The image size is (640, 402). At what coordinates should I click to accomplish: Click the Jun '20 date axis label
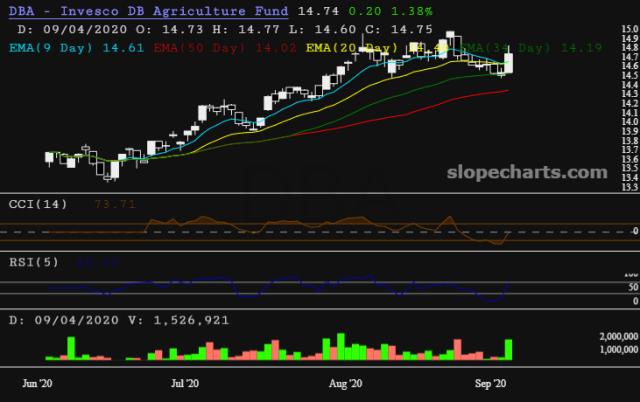[x=37, y=383]
